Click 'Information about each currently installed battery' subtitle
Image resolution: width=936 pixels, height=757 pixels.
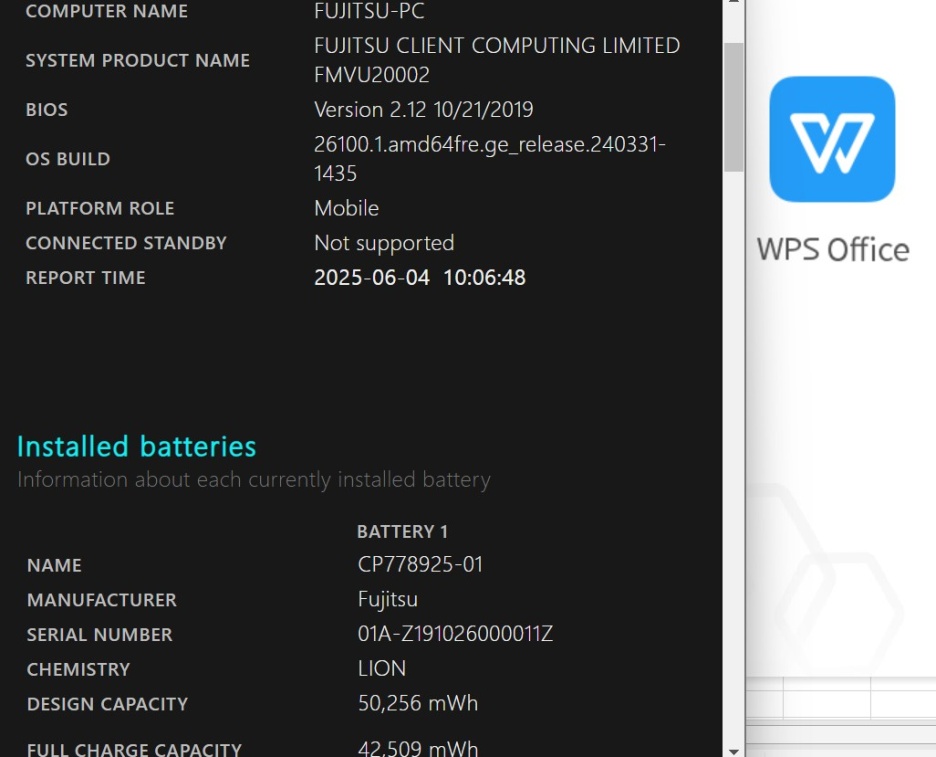254,480
